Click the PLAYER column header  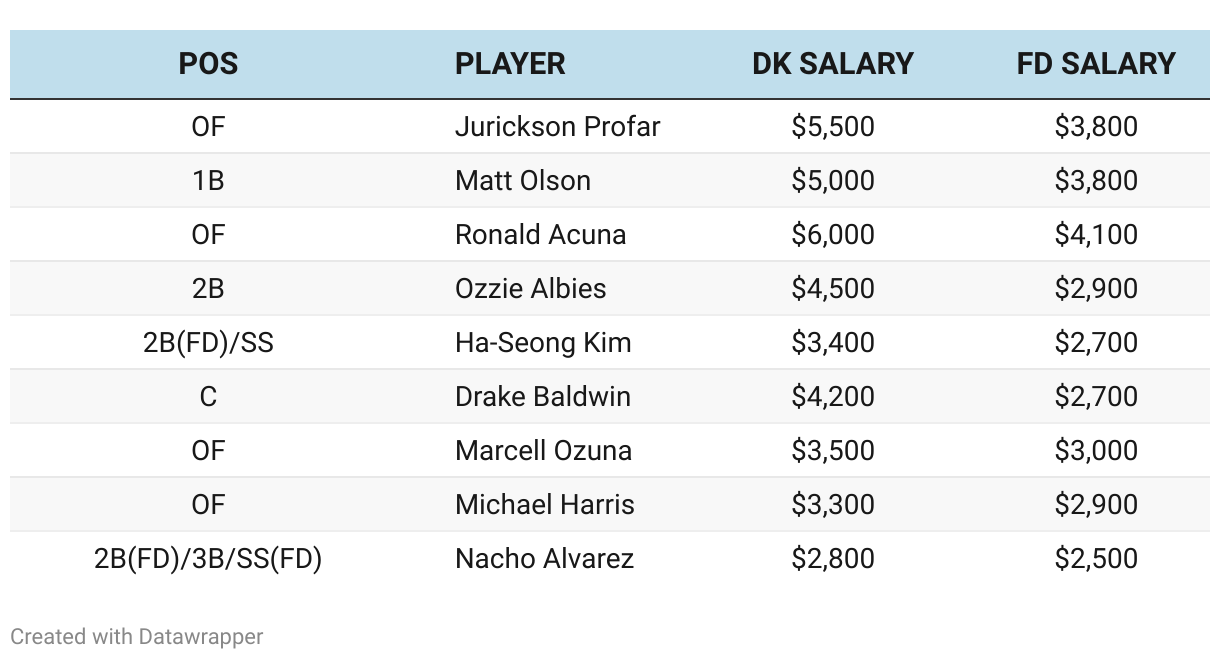(510, 64)
